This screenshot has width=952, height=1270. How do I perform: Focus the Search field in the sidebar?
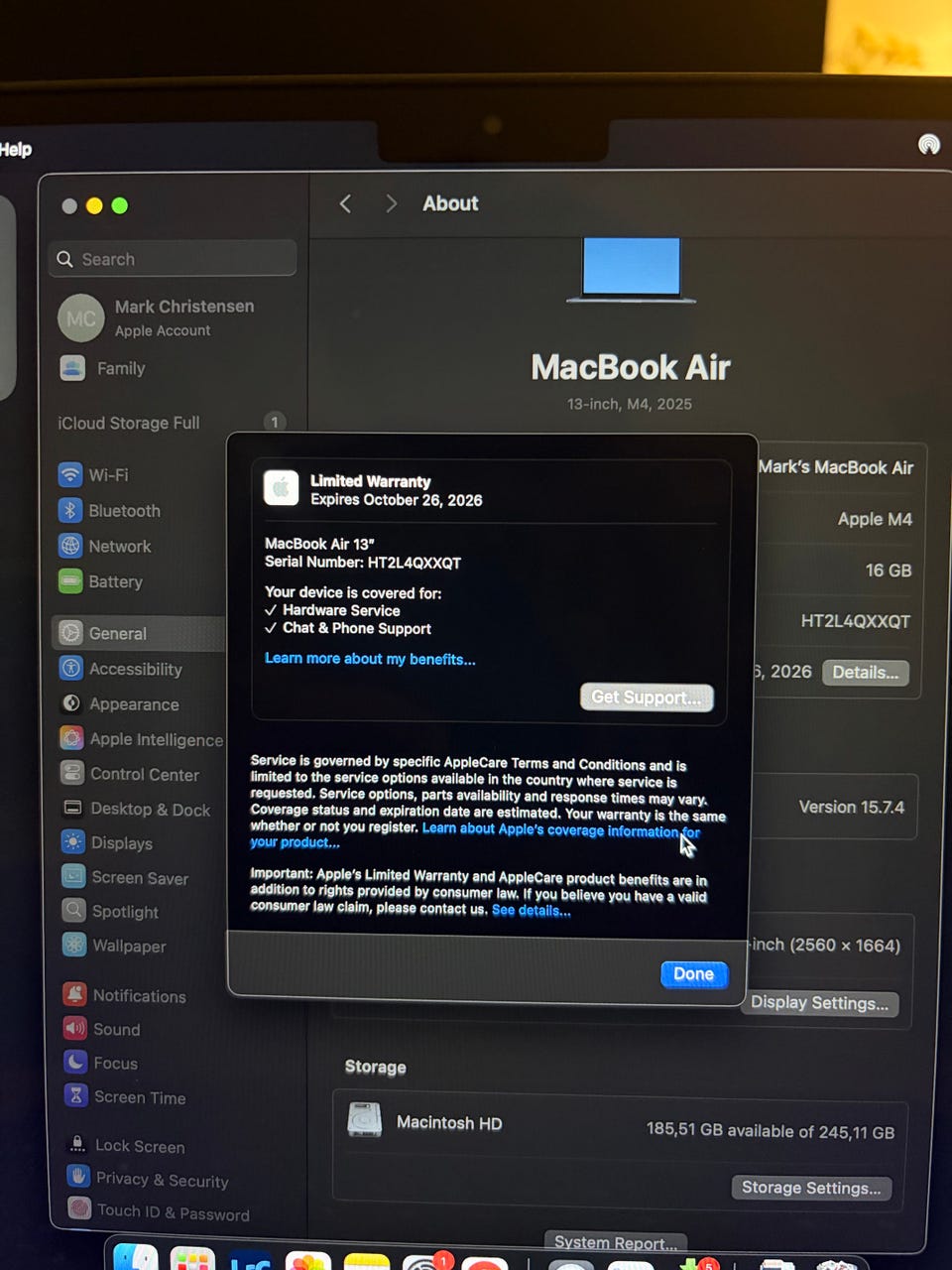tap(173, 259)
